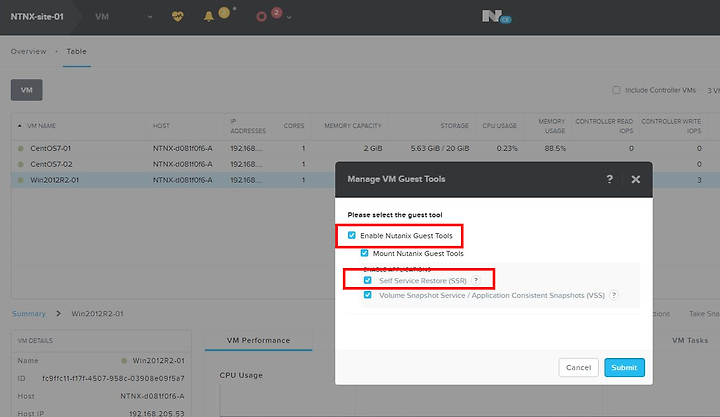Screen dimensions: 720x417
Task: Click the CentOS7-02 status dot
Action: click(20, 164)
